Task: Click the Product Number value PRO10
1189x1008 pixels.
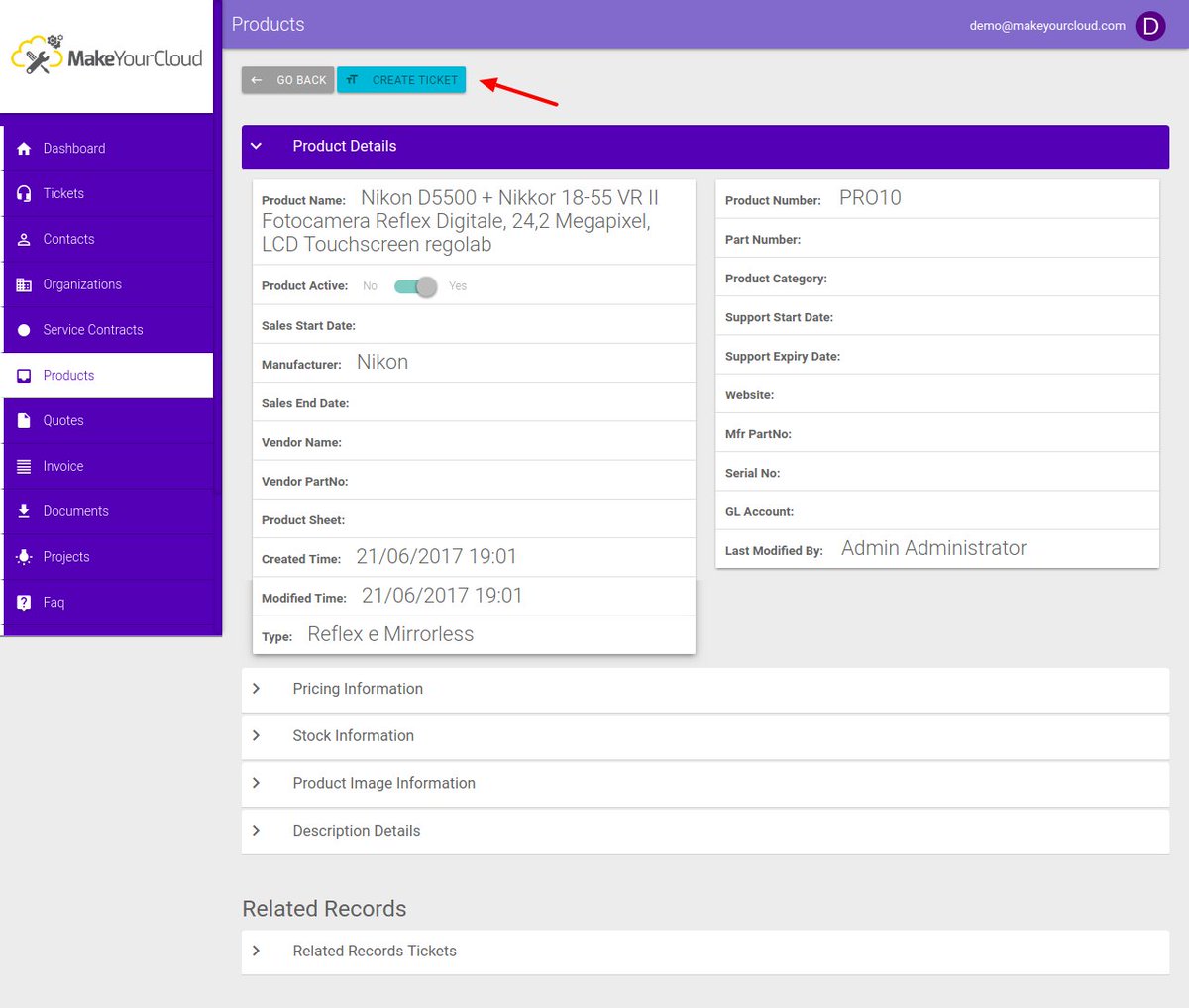Action: coord(870,198)
